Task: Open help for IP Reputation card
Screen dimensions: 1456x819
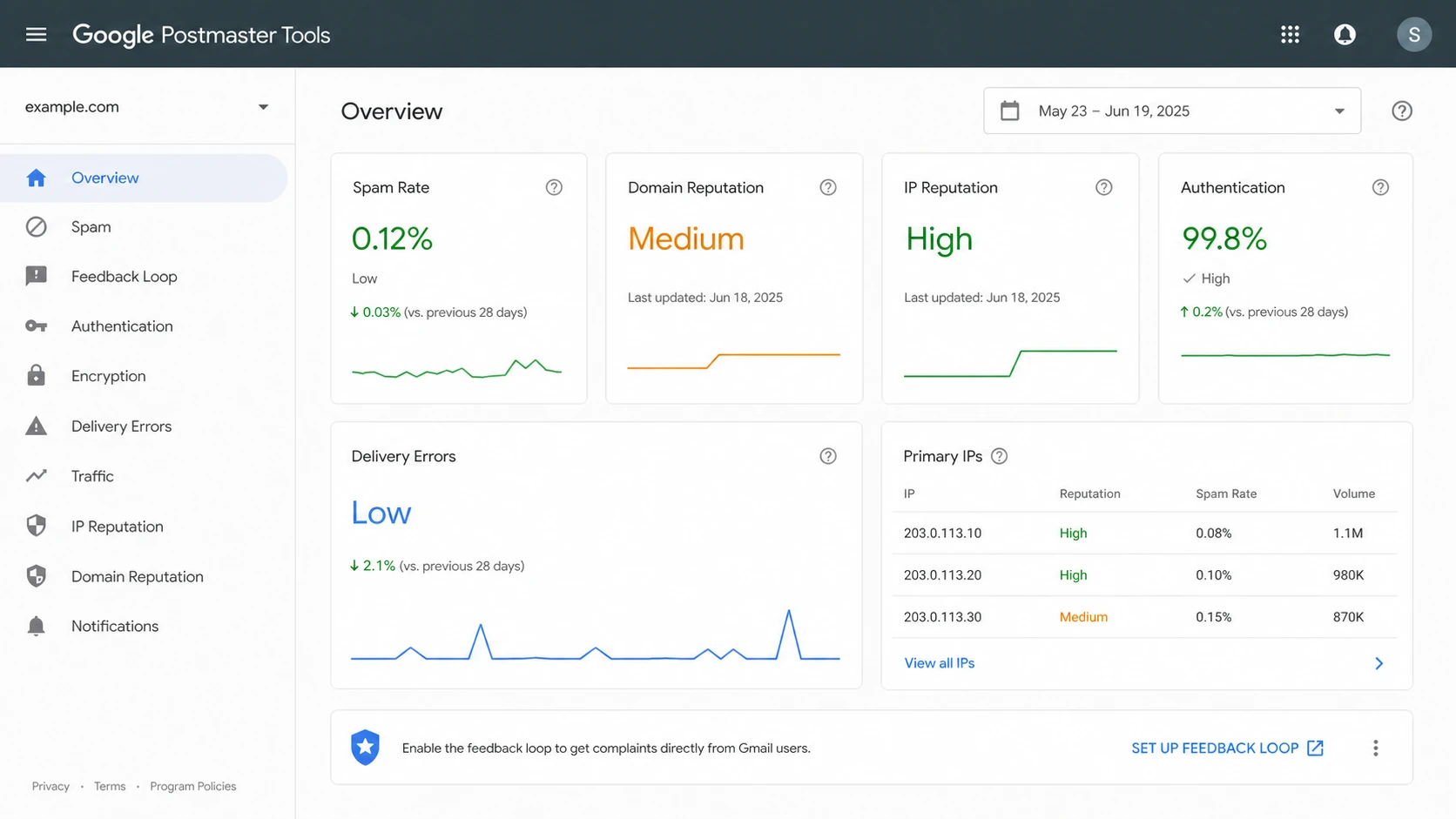Action: [x=1104, y=187]
